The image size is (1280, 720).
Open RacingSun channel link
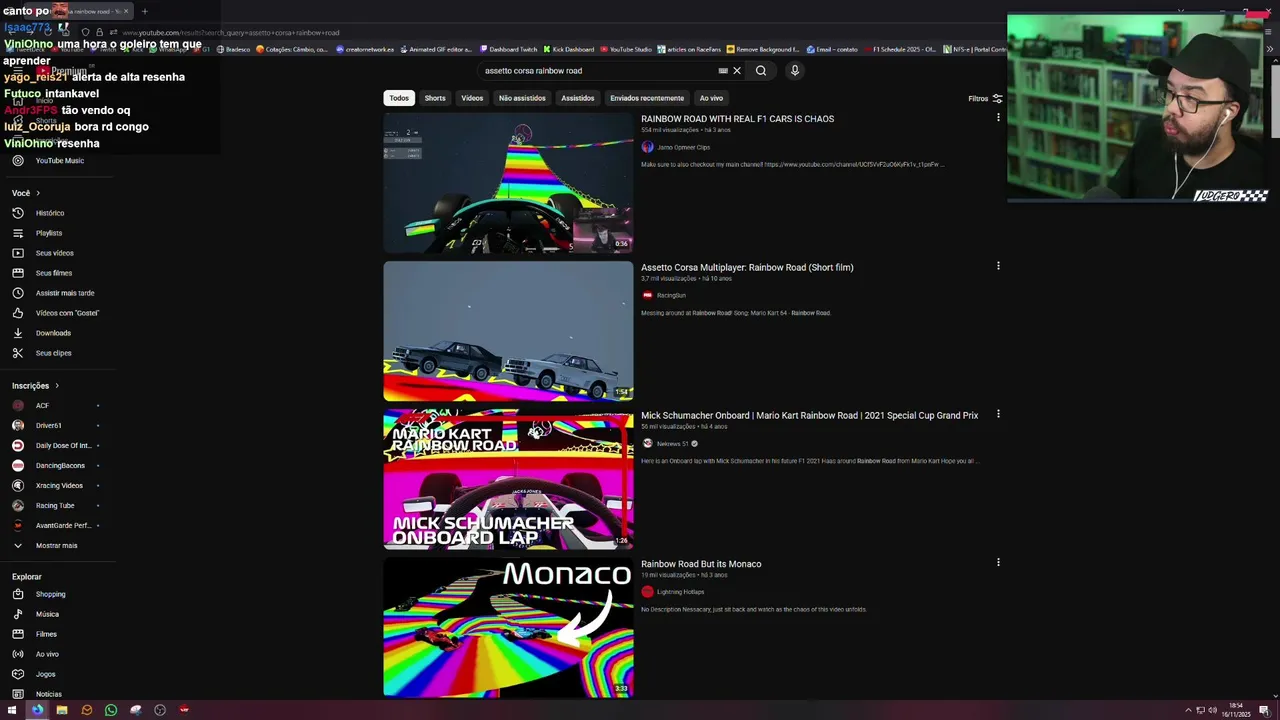[x=671, y=296]
